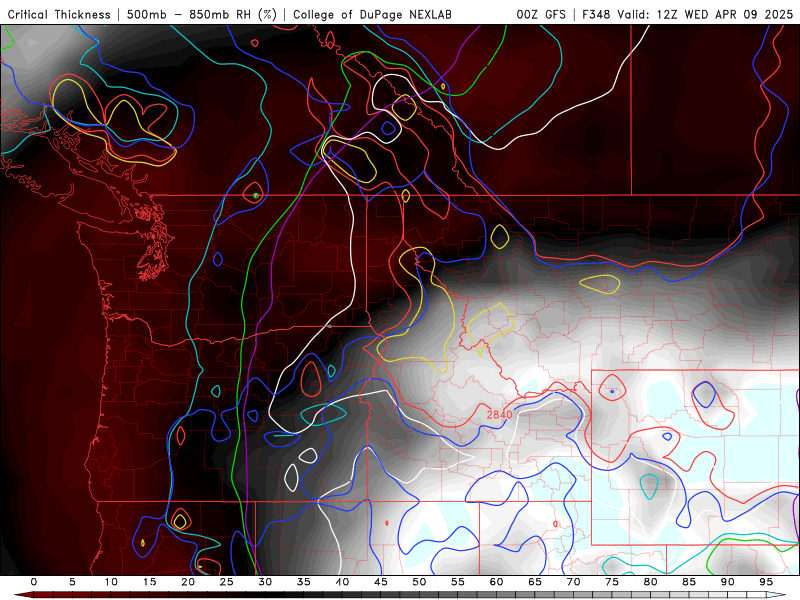Click the red "2840" contour label

(x=499, y=415)
